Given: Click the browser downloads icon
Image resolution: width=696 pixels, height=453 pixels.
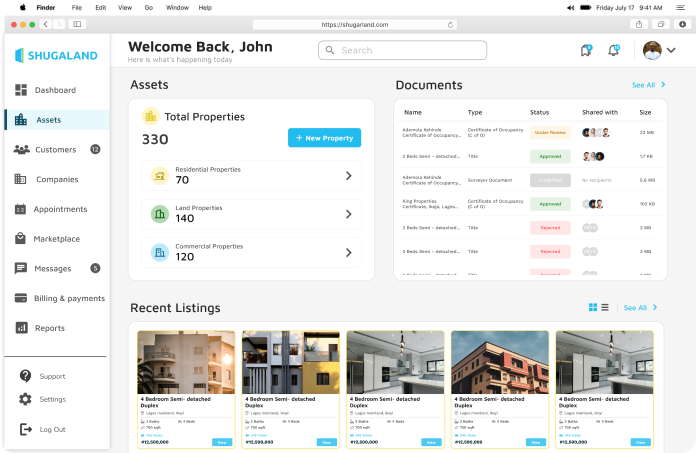Looking at the screenshot, I should 683,24.
